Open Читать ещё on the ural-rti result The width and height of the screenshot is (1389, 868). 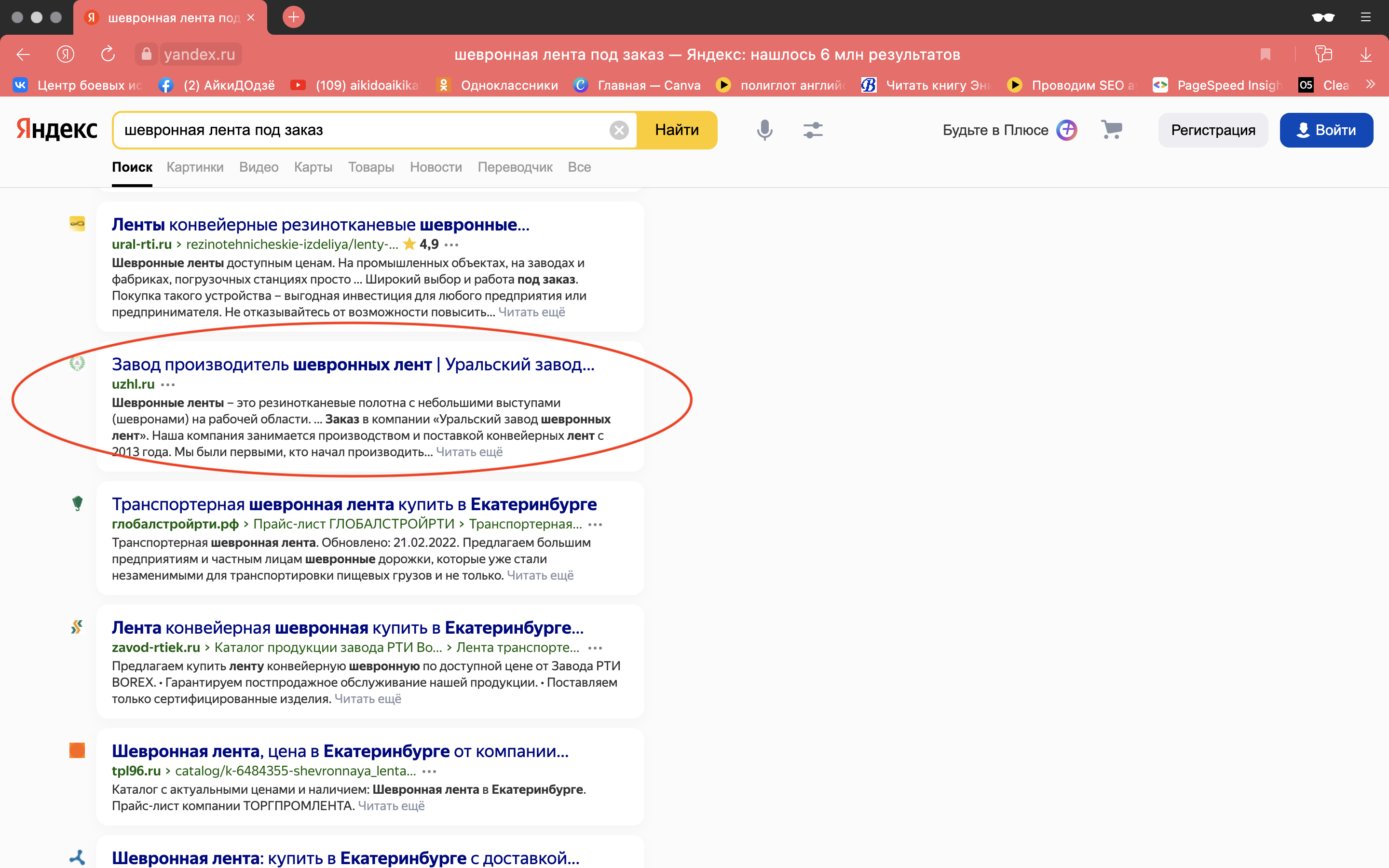click(531, 312)
